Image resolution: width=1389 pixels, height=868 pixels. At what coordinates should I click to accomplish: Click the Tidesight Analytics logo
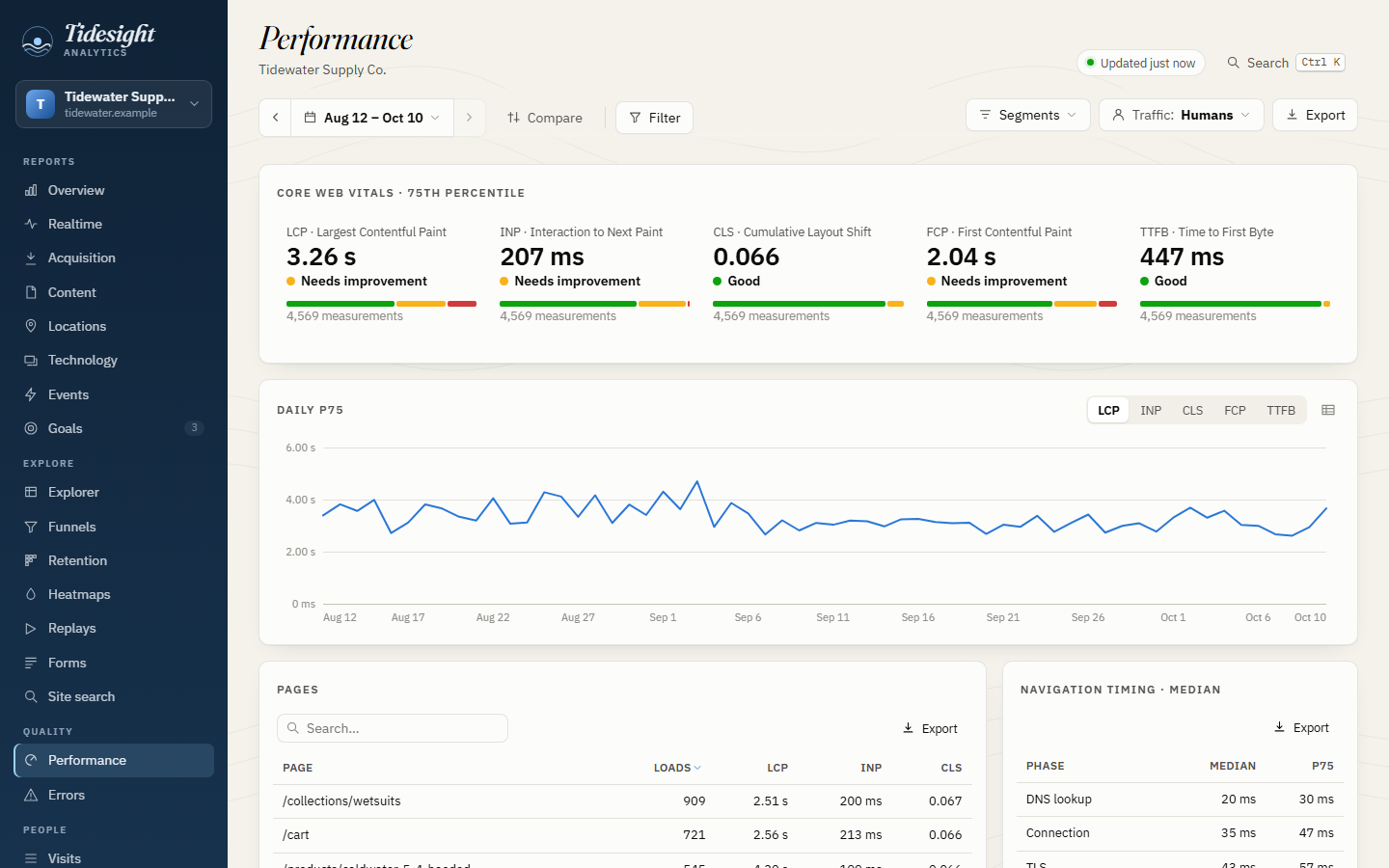click(89, 40)
